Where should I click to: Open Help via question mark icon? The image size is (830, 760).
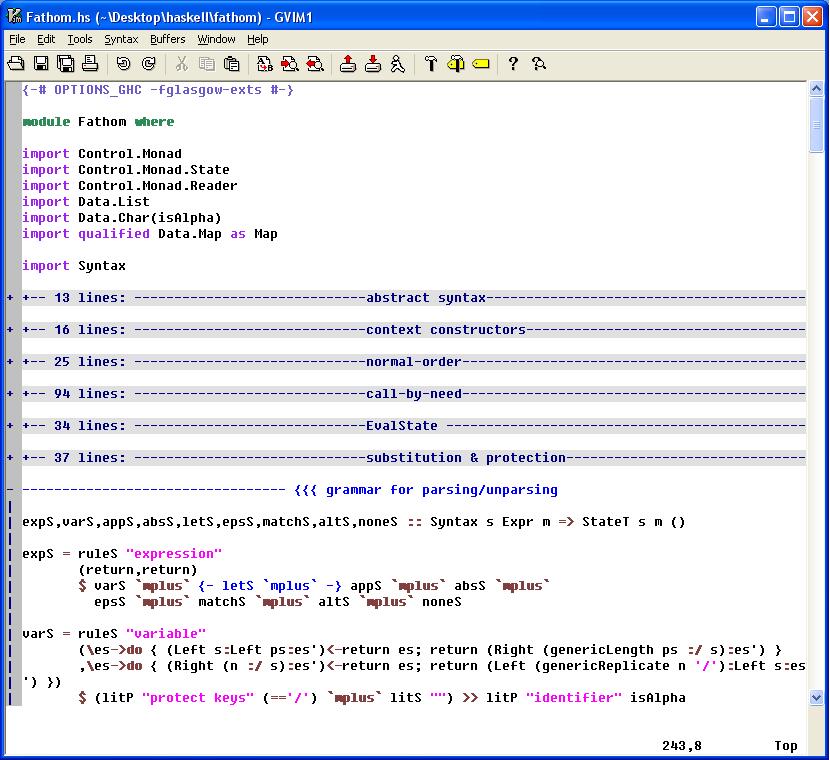pos(513,64)
